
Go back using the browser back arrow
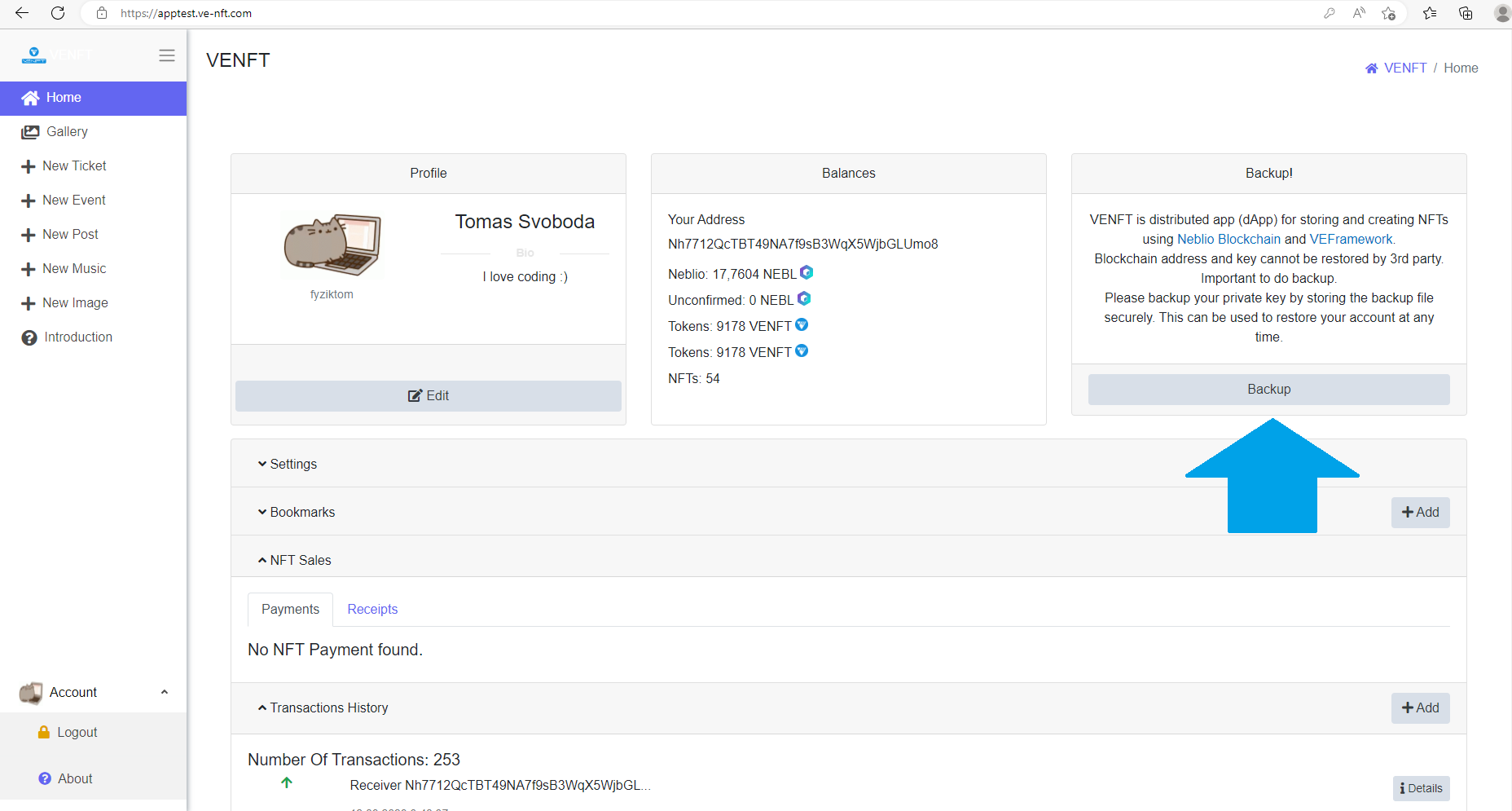[x=22, y=13]
